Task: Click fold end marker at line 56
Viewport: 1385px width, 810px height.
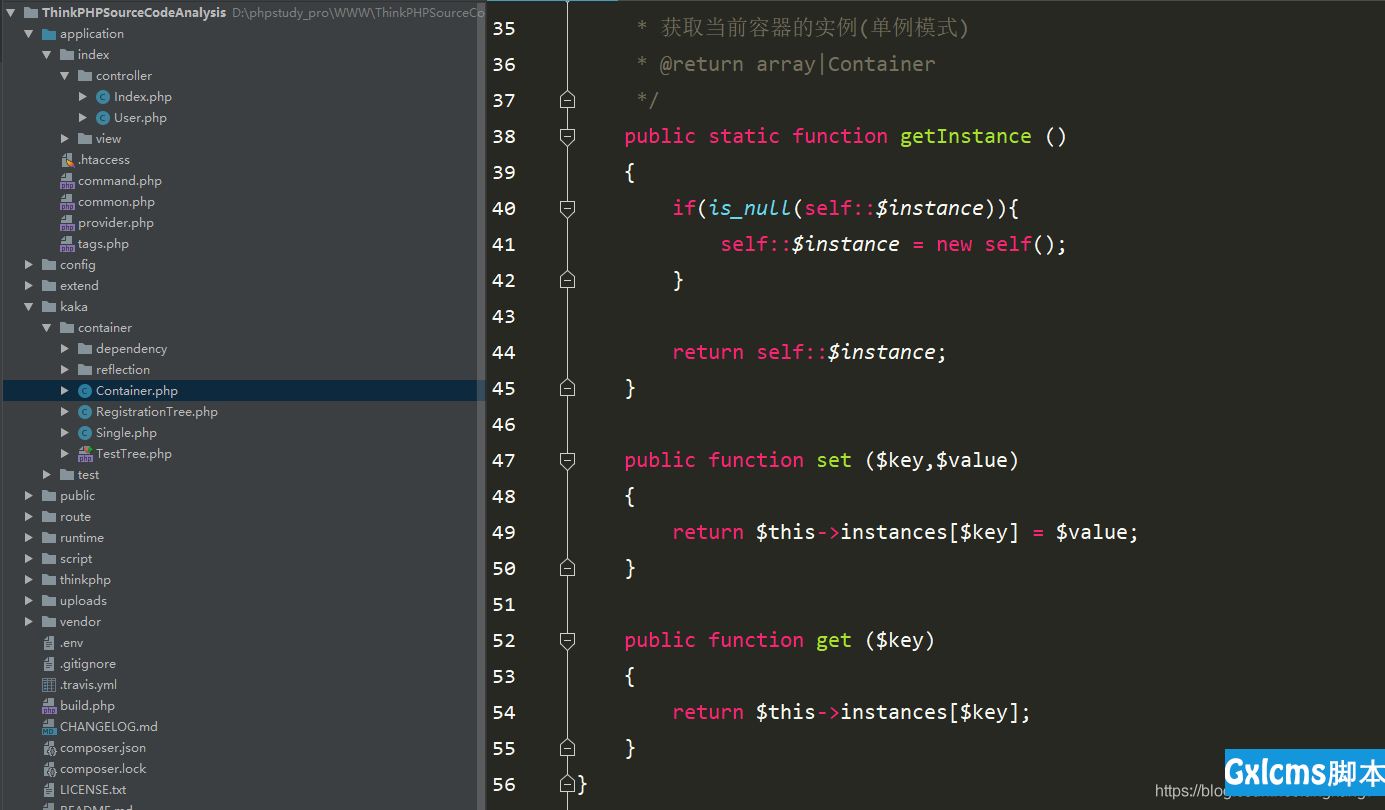Action: [568, 784]
